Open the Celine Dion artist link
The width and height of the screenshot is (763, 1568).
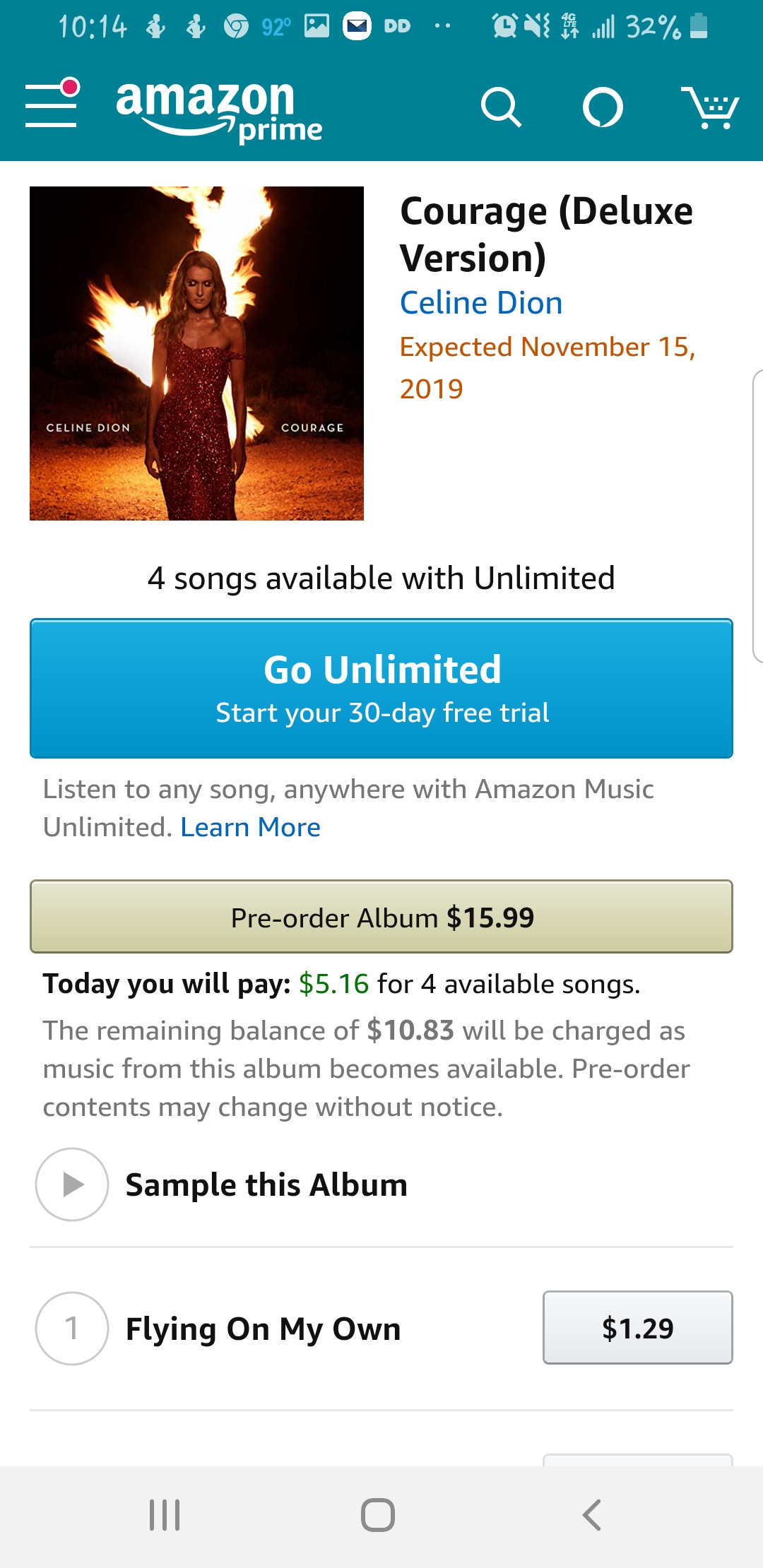pyautogui.click(x=481, y=303)
